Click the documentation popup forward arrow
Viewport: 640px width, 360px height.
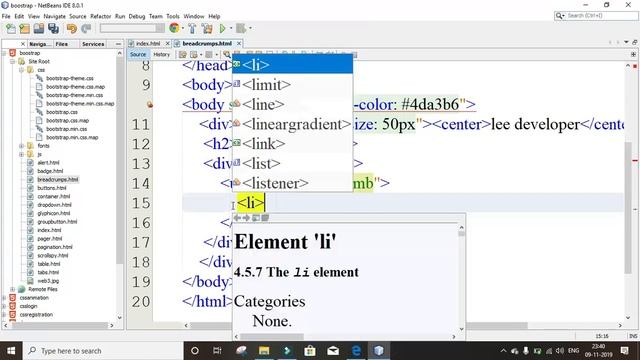[x=246, y=218]
